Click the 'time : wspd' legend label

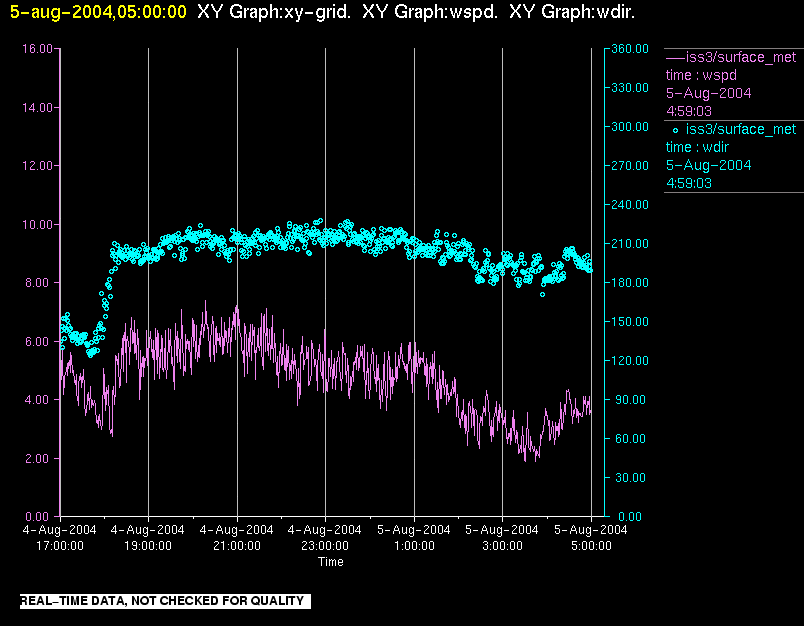pyautogui.click(x=701, y=75)
